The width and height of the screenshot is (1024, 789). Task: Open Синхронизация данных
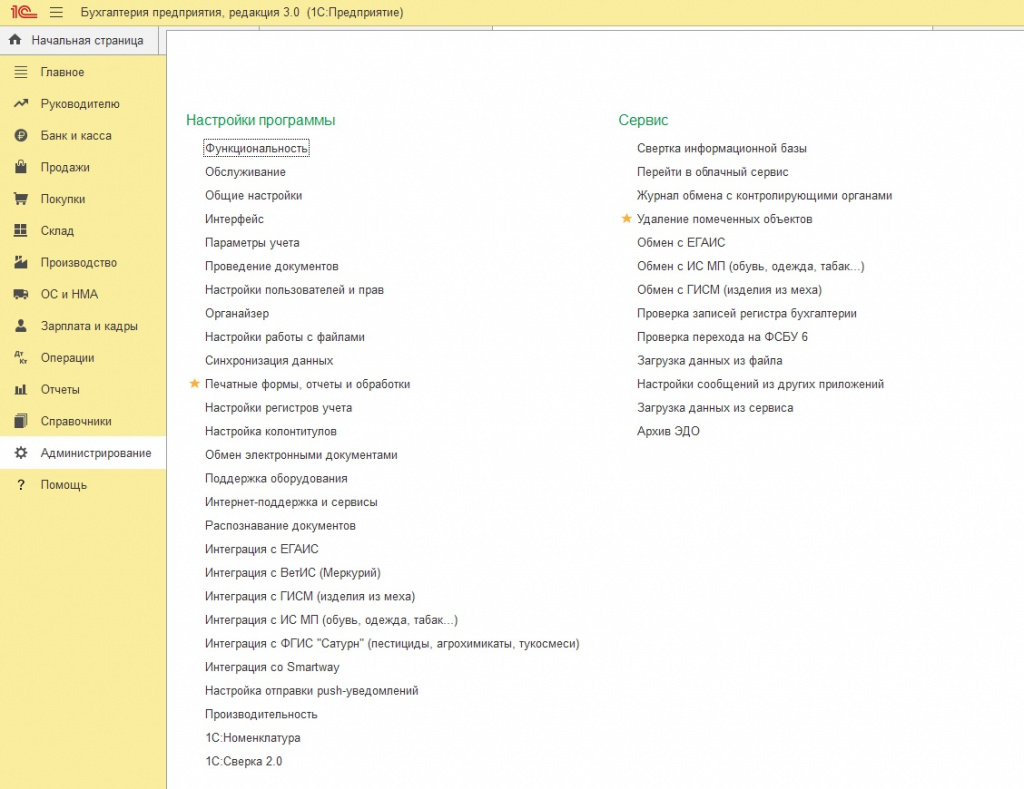click(268, 360)
